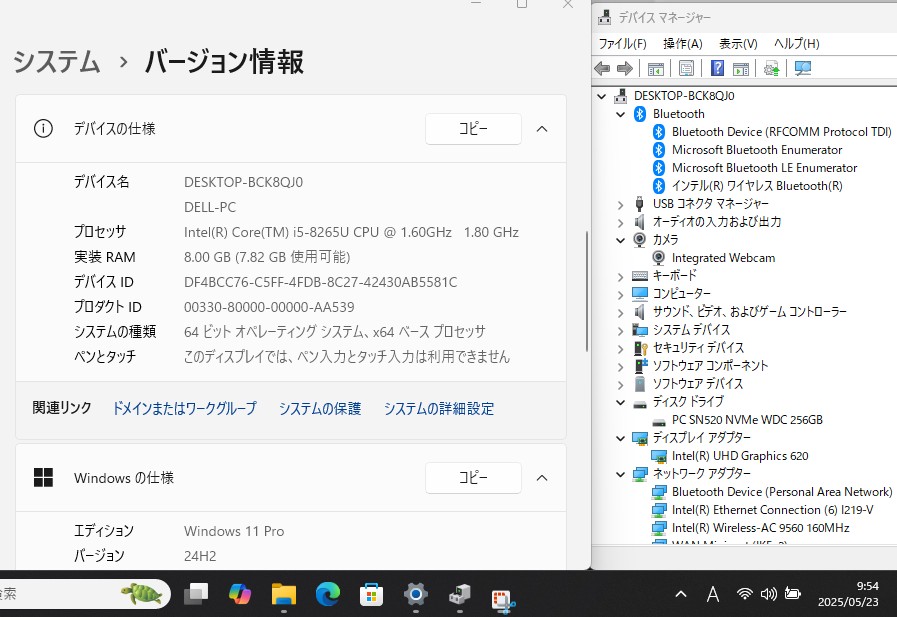Open the Properties toolbar icon in Device Manager
Viewport: 897px width, 617px height.
(x=686, y=69)
